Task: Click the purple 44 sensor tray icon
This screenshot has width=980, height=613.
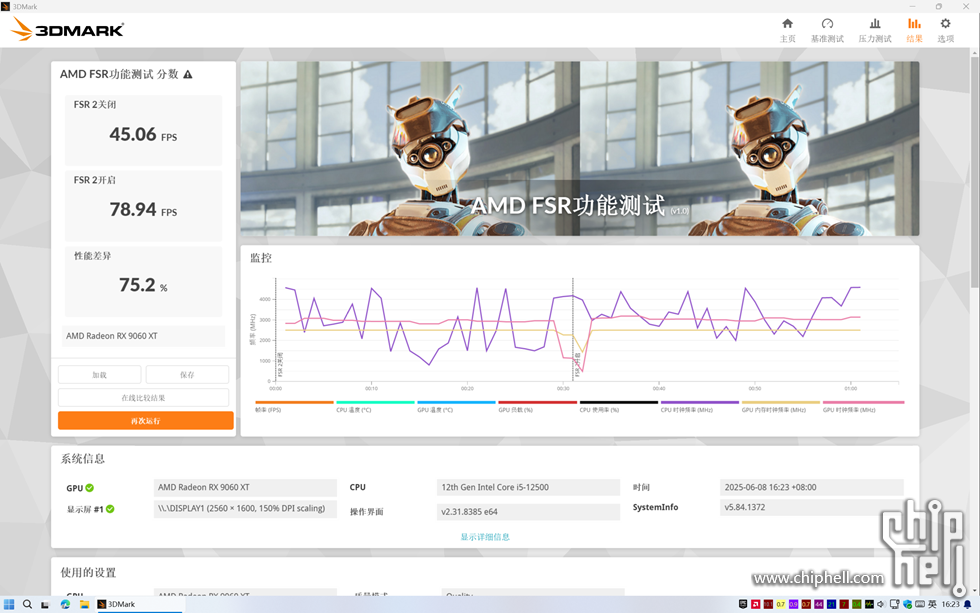Action: pyautogui.click(x=819, y=604)
